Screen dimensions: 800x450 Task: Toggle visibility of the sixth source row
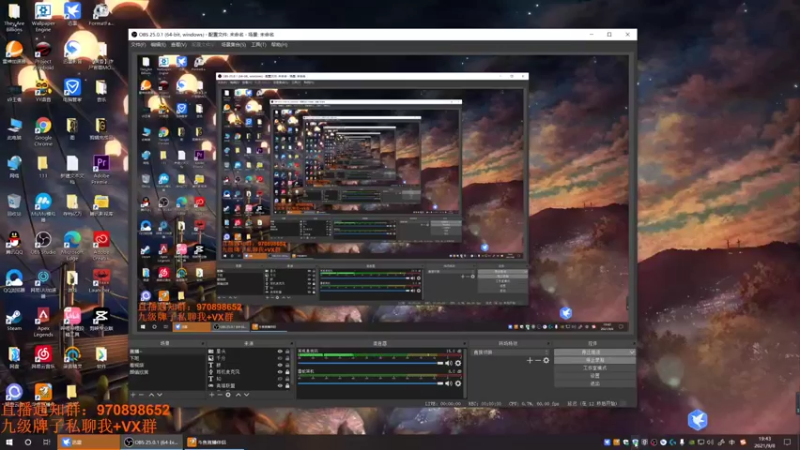280,386
